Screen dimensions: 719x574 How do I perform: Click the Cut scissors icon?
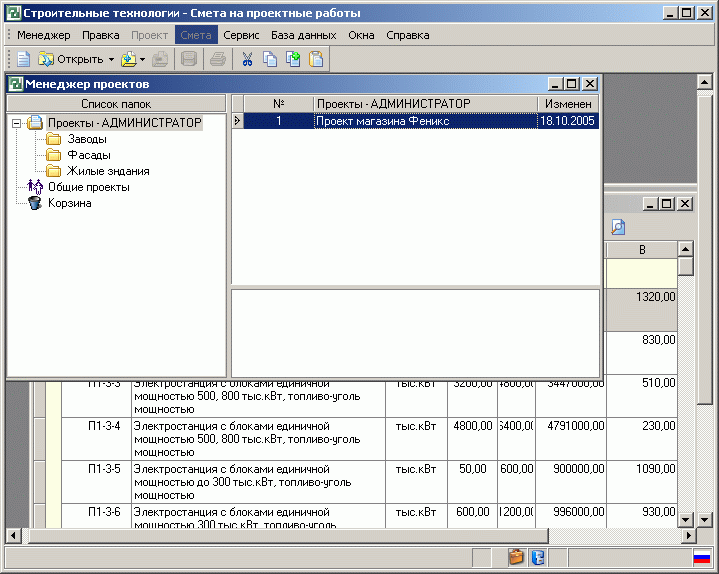[x=247, y=59]
